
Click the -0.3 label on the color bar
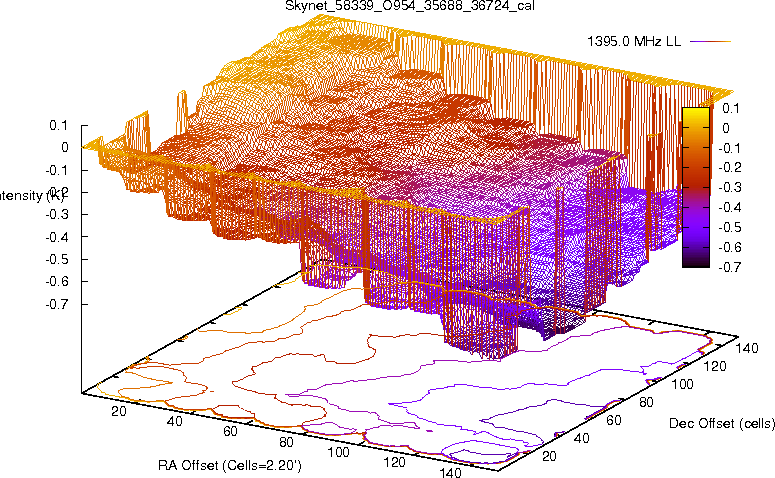[730, 187]
